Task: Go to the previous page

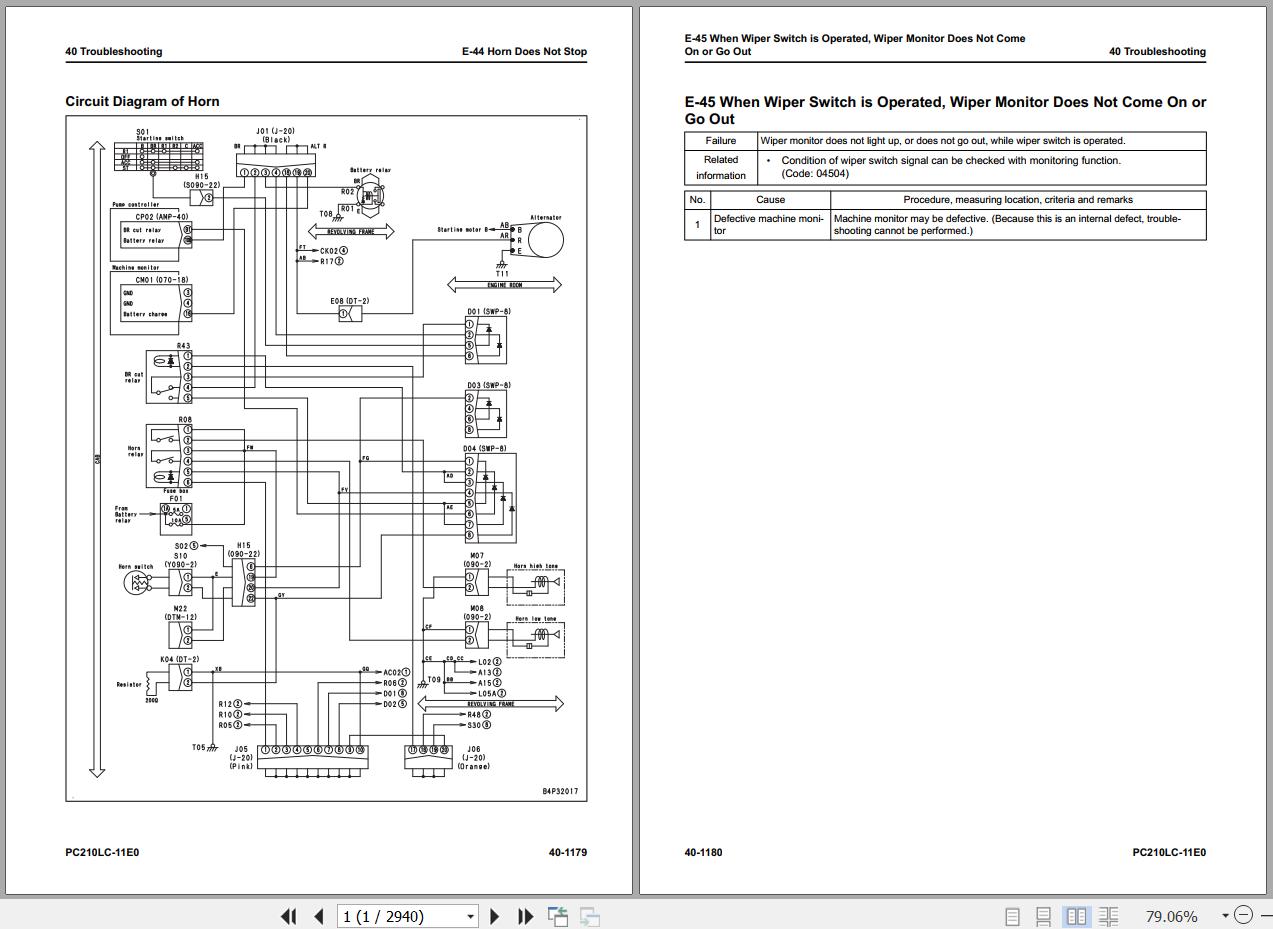Action: click(x=319, y=916)
